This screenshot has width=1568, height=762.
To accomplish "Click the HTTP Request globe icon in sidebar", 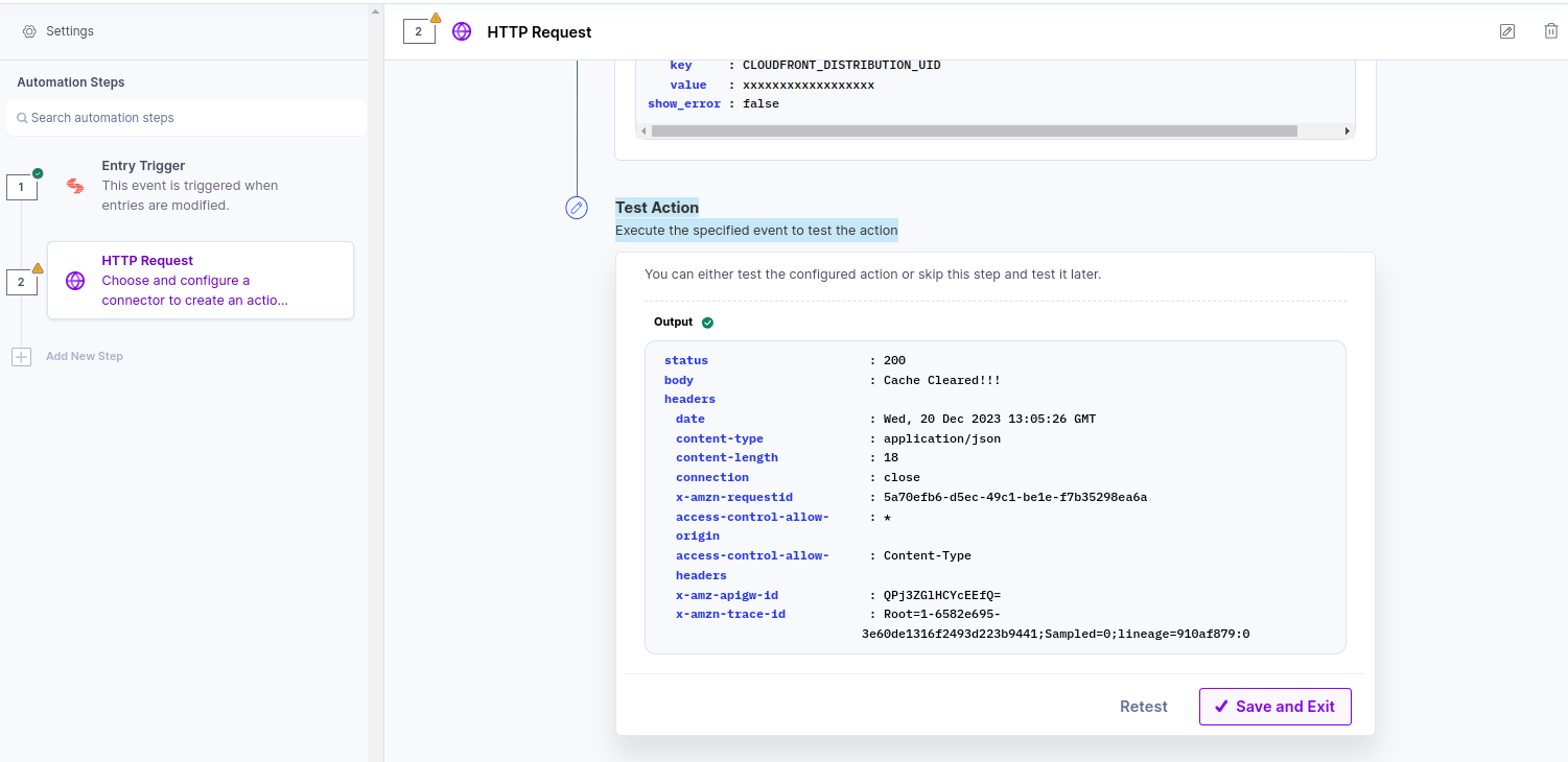I will [75, 280].
